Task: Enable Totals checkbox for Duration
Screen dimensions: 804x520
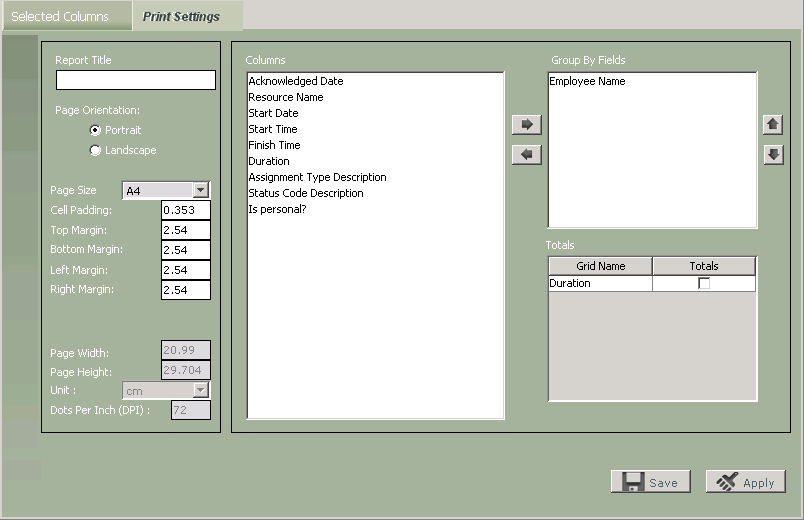Action: pos(704,284)
